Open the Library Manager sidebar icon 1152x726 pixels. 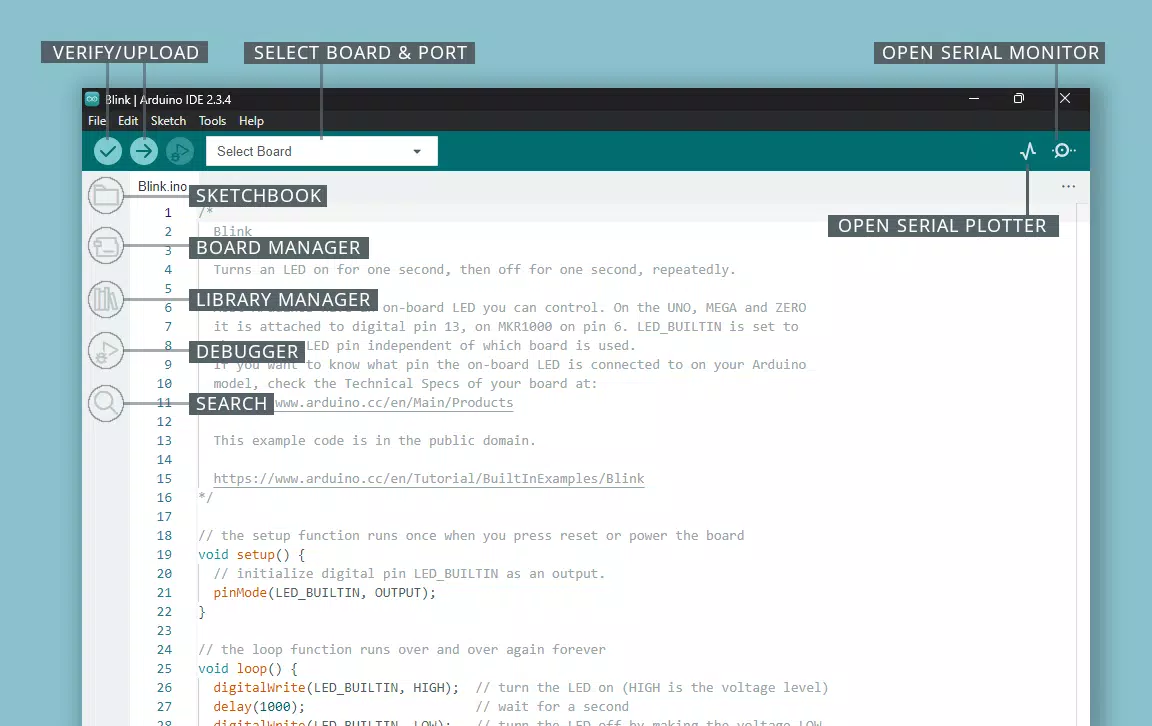click(x=106, y=299)
